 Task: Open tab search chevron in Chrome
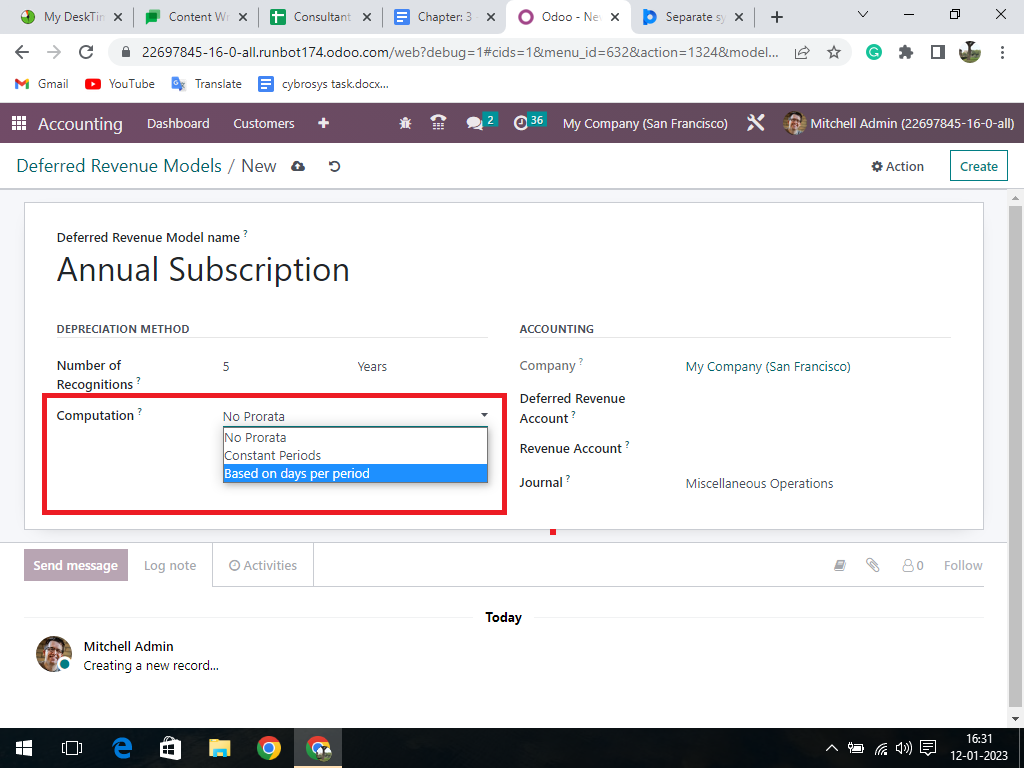(863, 14)
